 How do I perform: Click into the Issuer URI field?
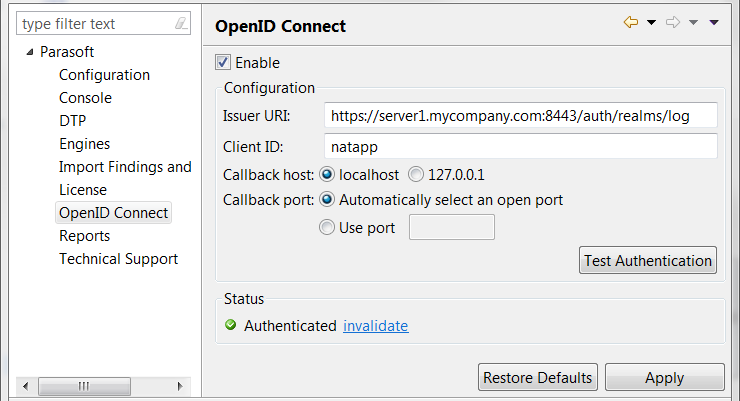(521, 116)
